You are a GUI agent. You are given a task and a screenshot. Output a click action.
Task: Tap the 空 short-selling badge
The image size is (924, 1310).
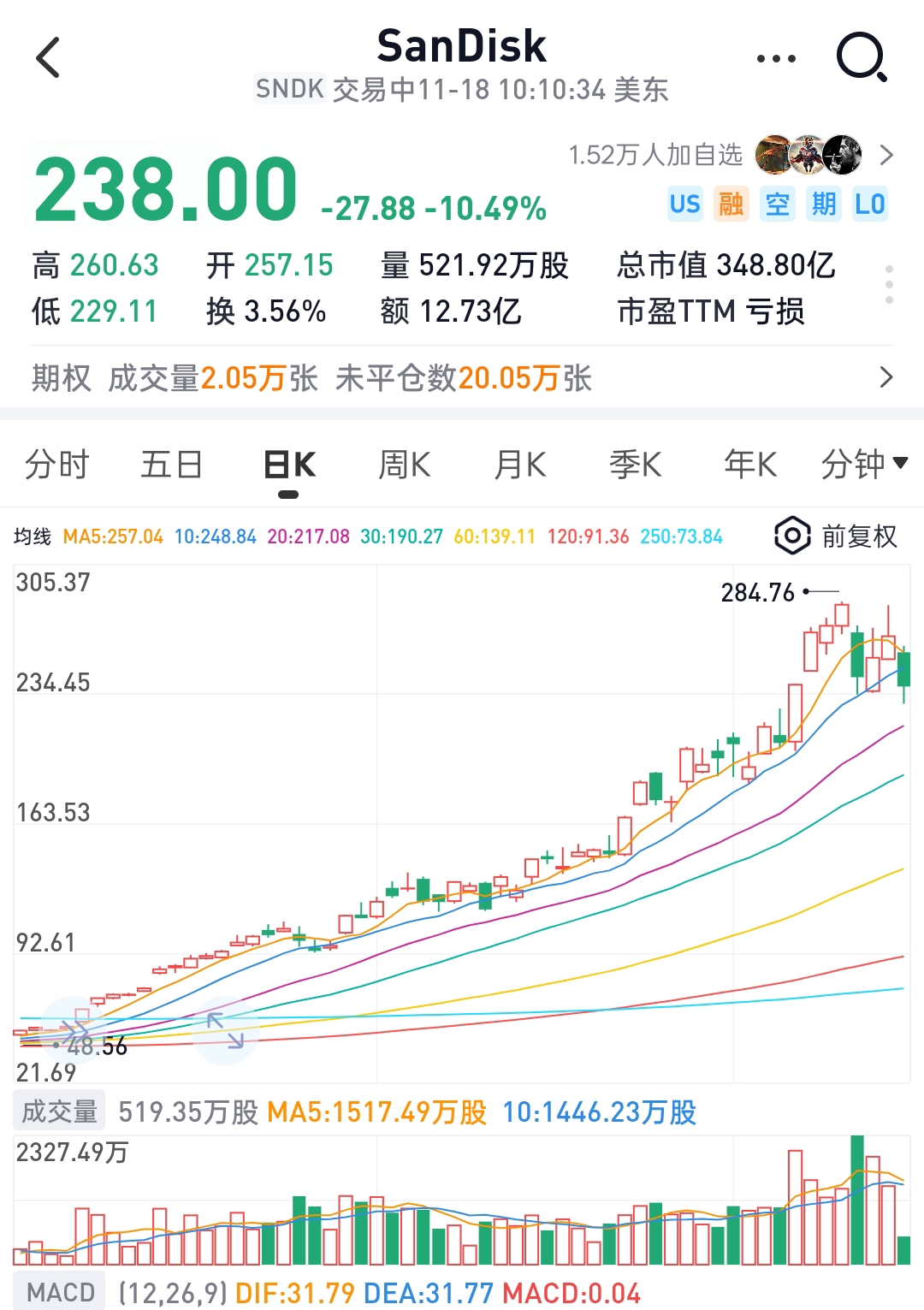click(778, 205)
